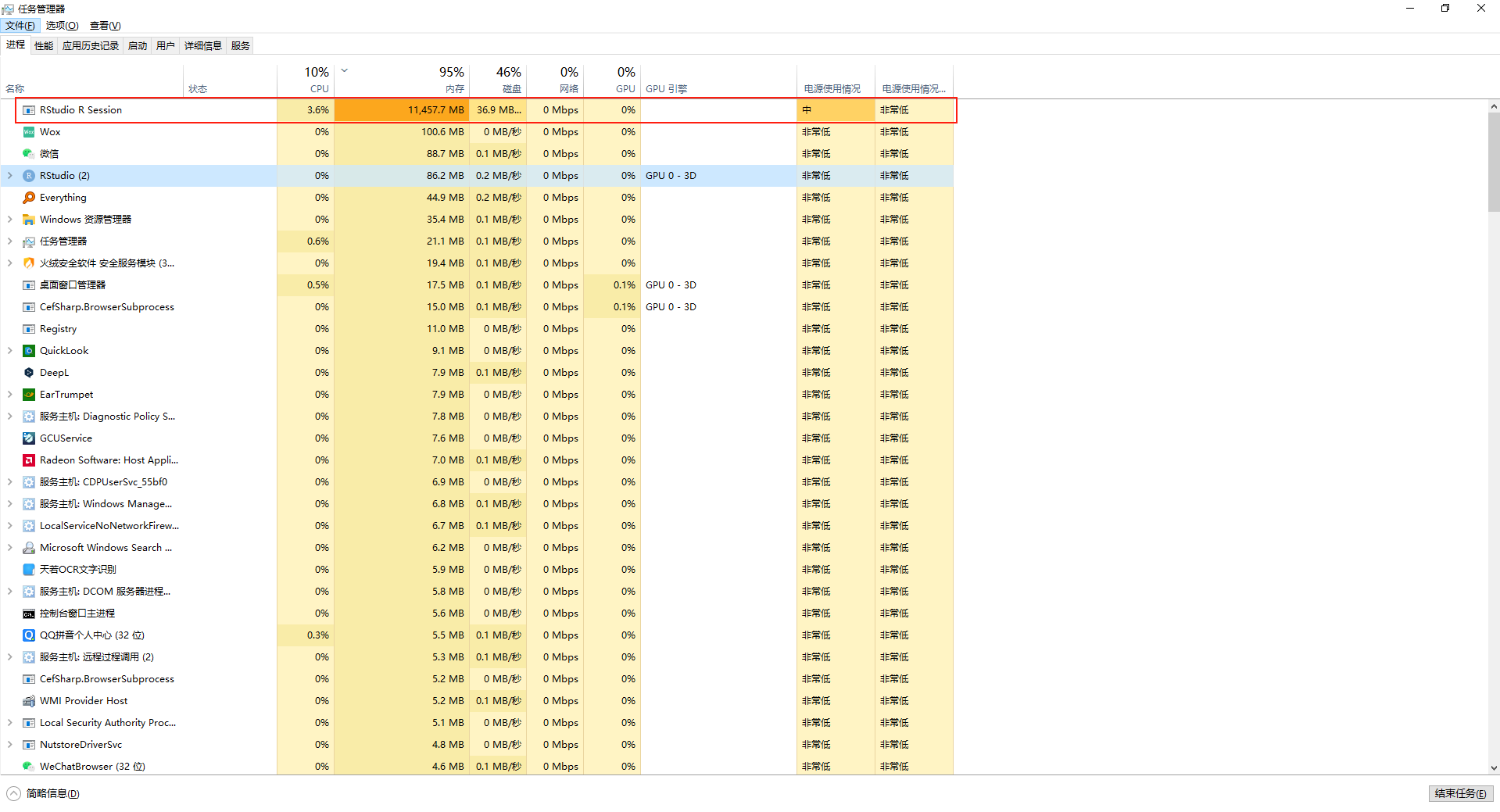Open the 选项(O) menu

[x=62, y=25]
